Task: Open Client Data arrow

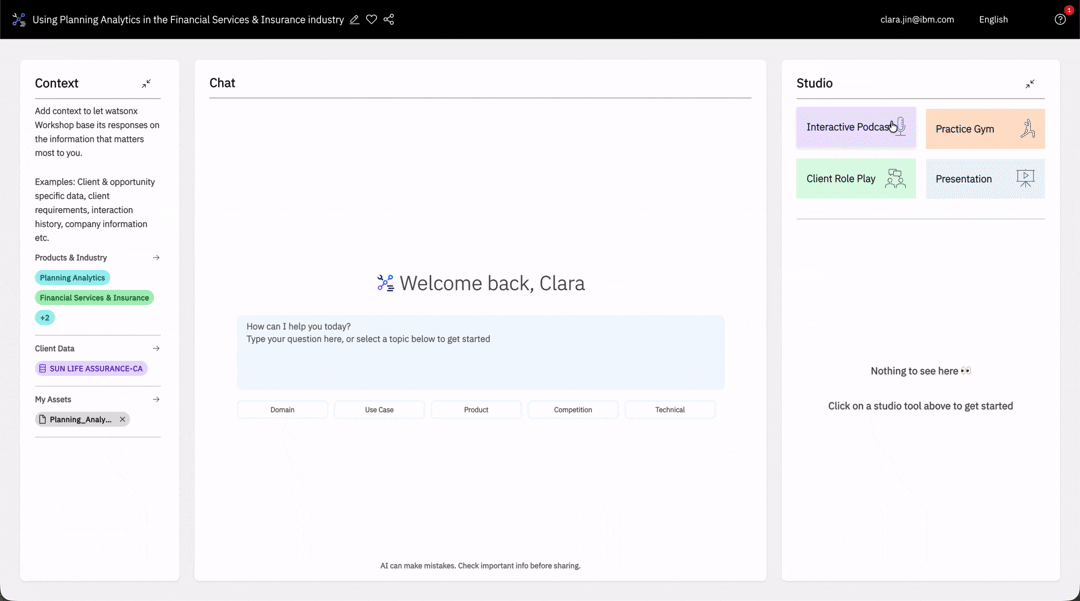Action: [x=156, y=348]
